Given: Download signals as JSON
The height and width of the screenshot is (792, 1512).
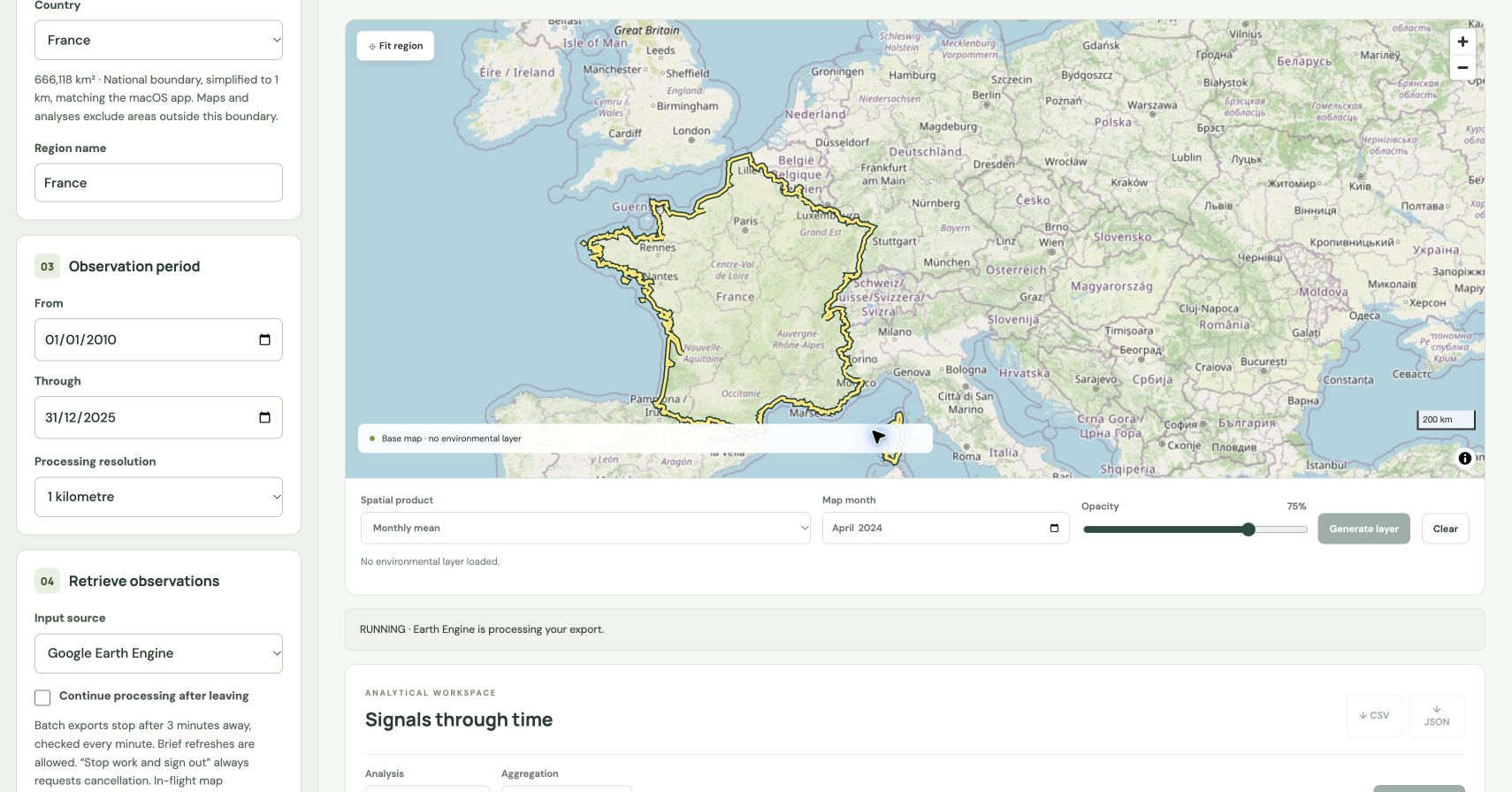Looking at the screenshot, I should point(1437,715).
